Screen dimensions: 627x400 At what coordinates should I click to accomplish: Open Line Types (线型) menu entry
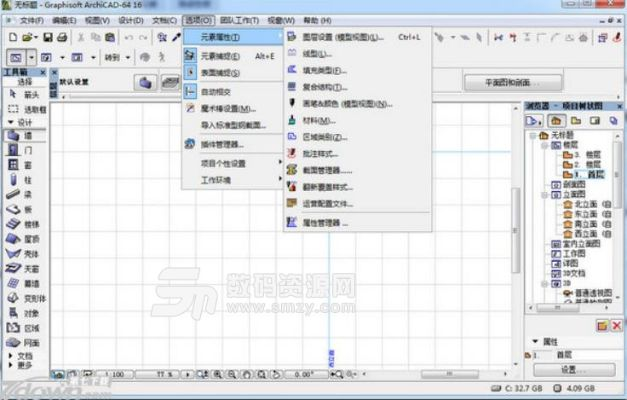tap(357, 54)
